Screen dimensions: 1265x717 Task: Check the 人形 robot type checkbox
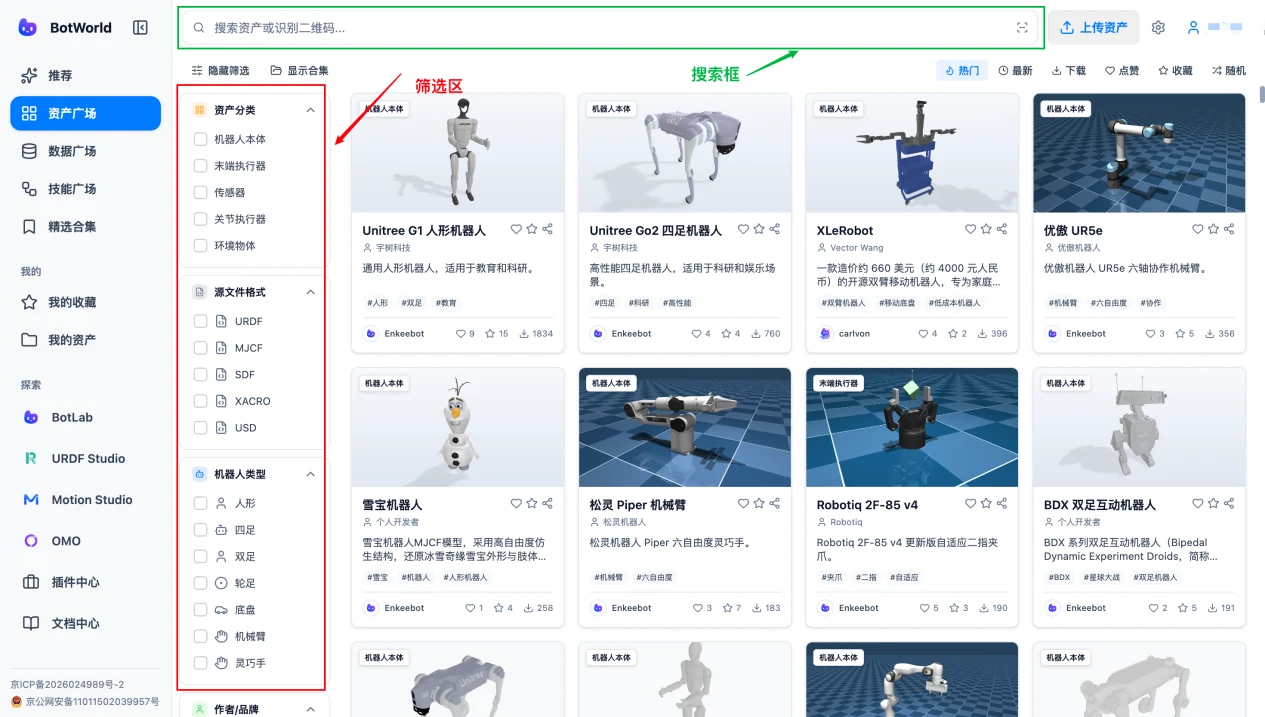[200, 503]
